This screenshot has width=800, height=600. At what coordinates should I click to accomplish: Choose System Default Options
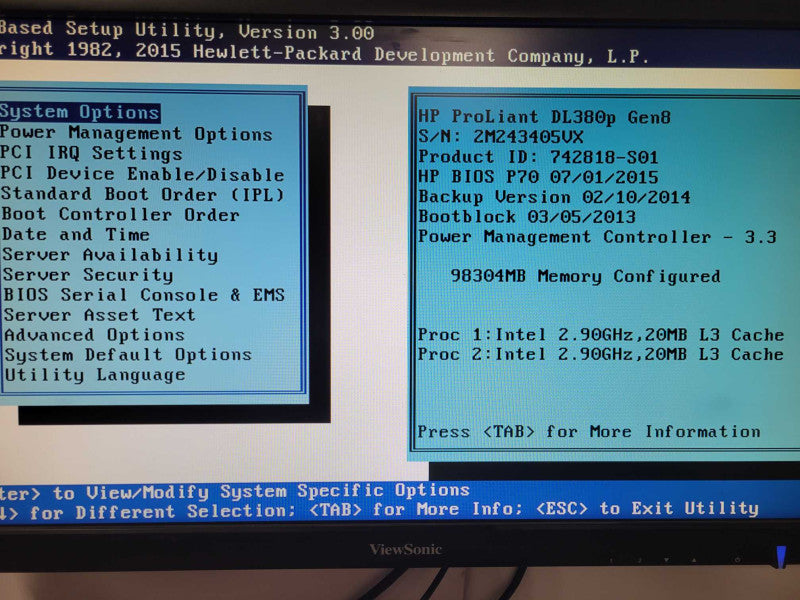128,355
